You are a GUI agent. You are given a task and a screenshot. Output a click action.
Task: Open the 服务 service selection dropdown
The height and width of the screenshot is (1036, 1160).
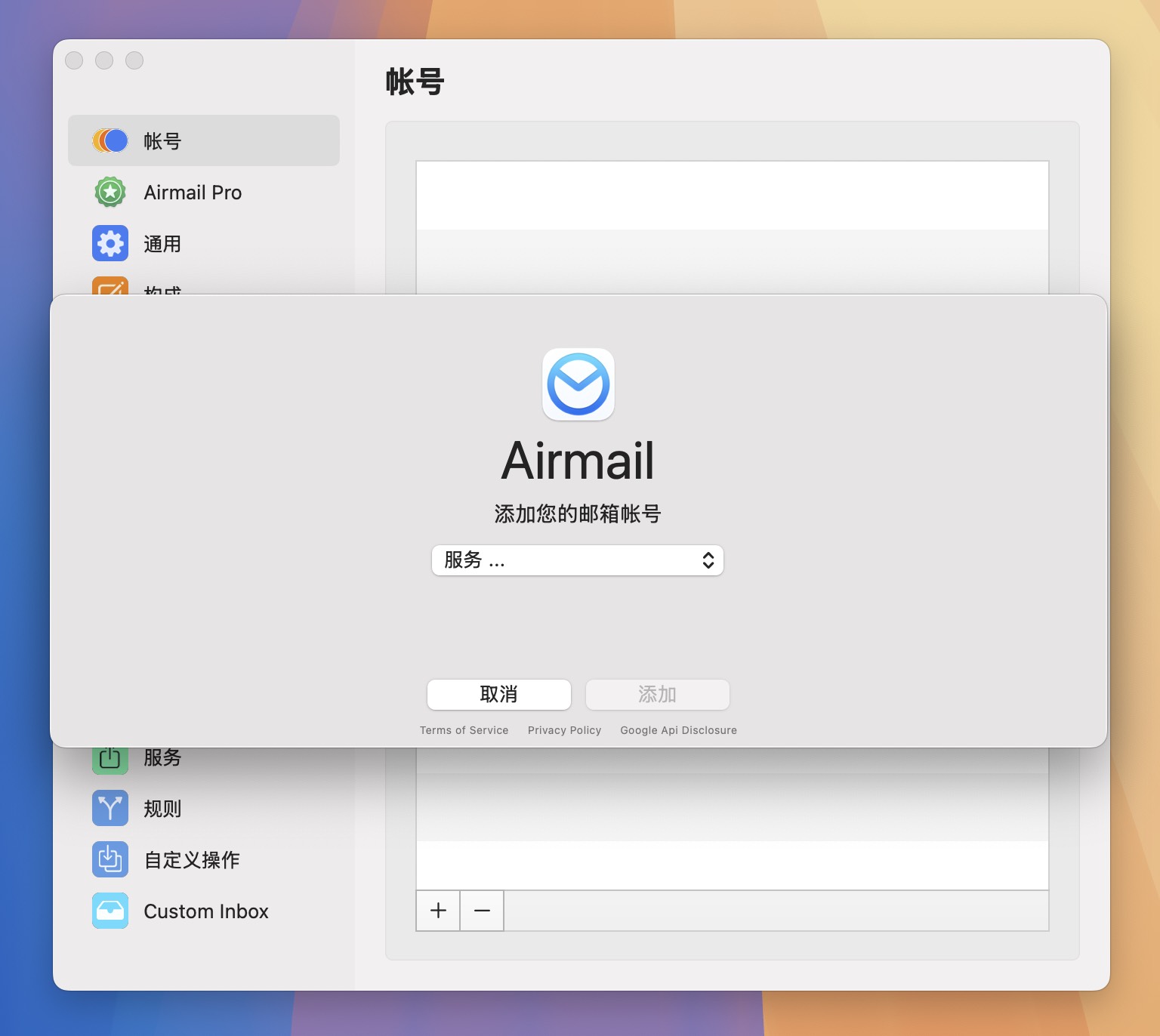[x=578, y=560]
